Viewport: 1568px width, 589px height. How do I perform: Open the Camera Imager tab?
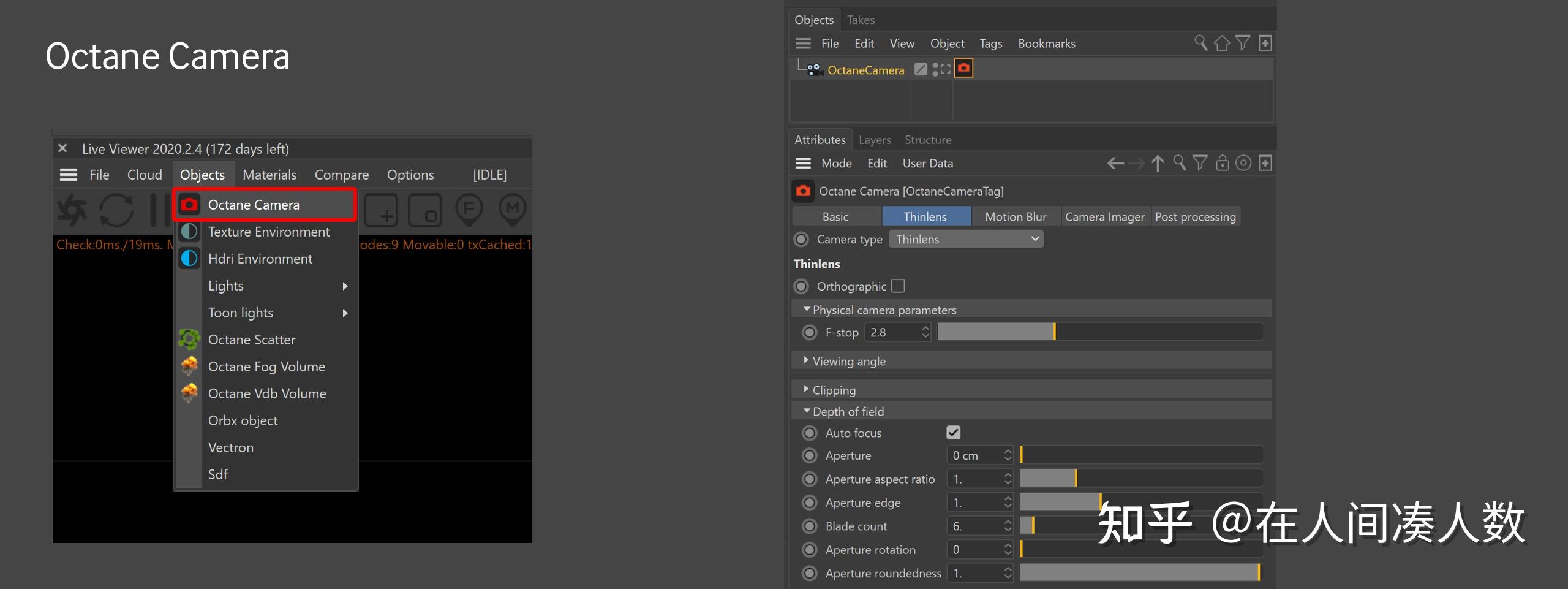pos(1105,216)
